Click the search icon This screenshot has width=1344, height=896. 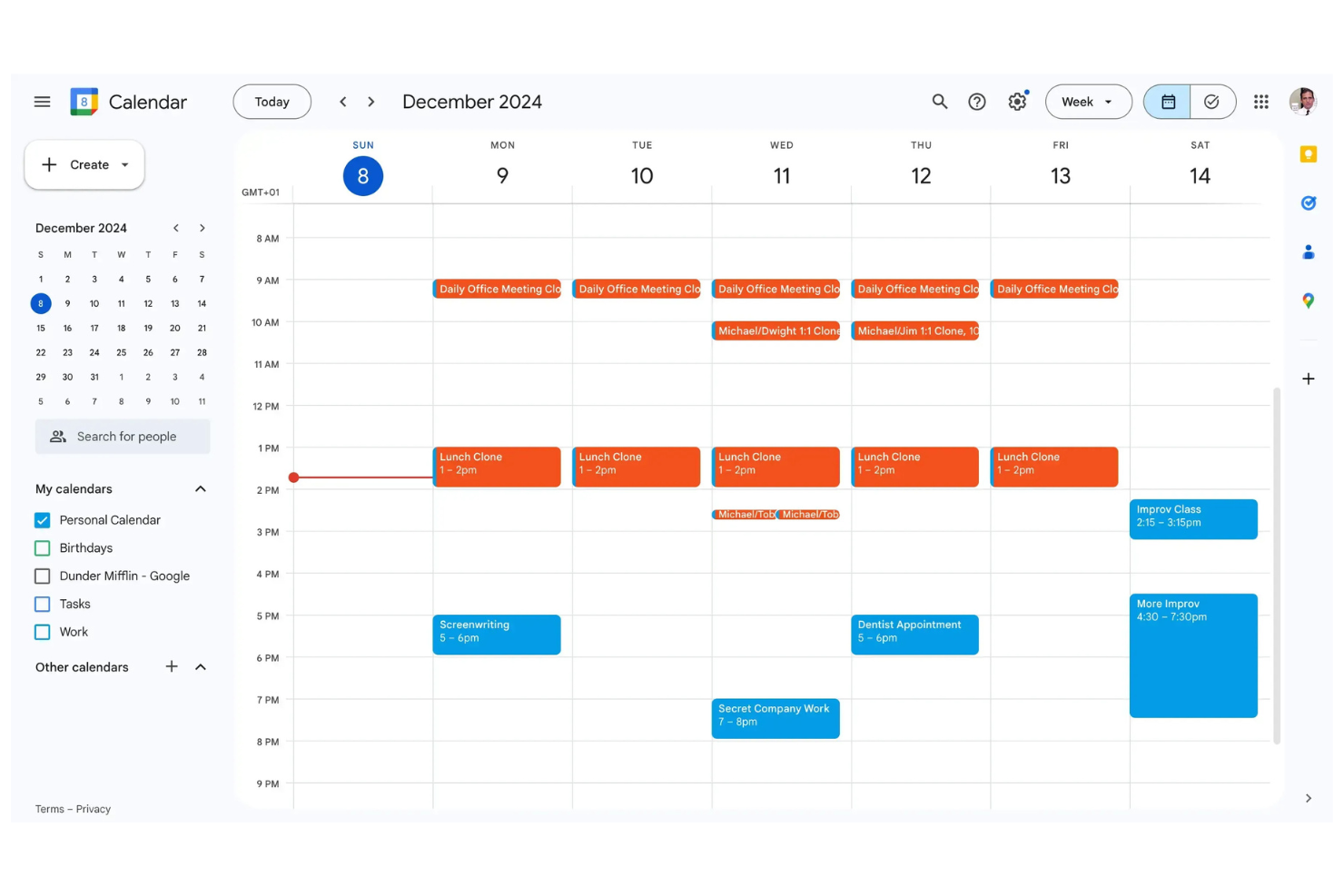pos(940,102)
